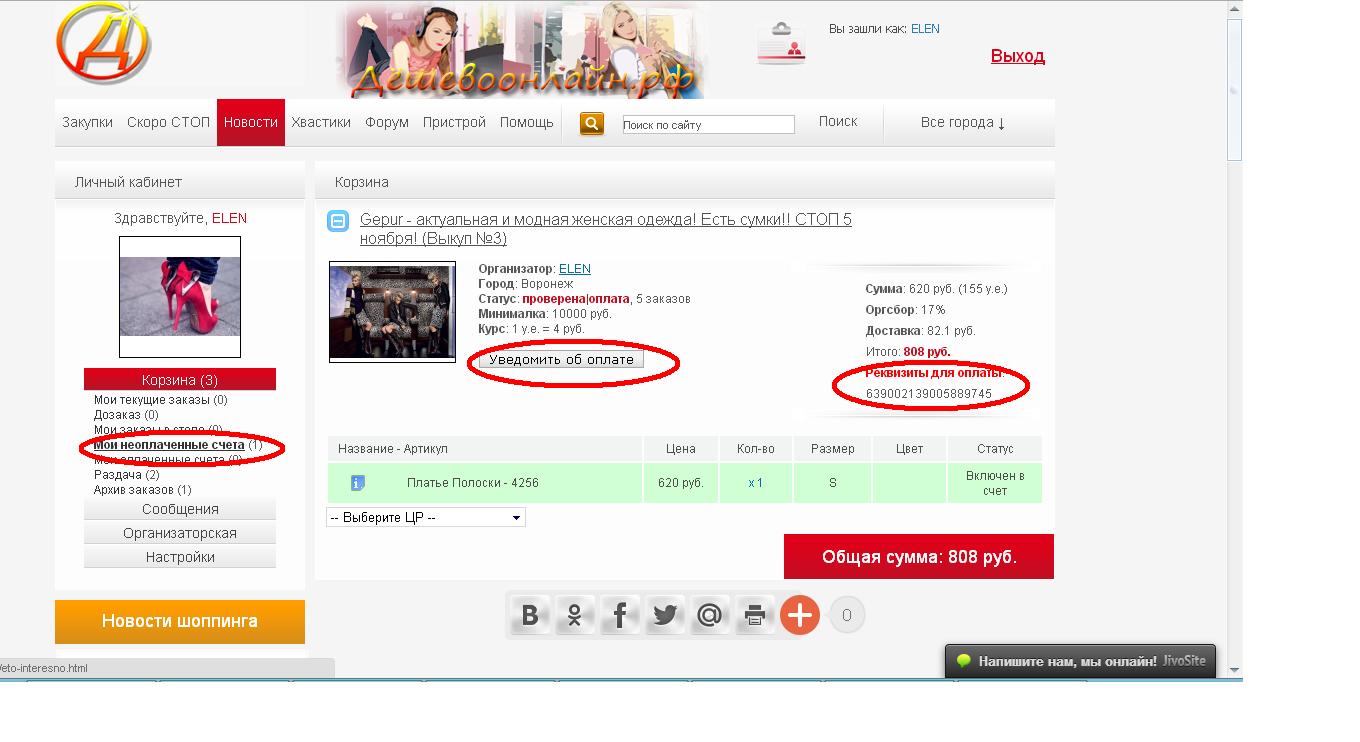Collapse the Gepur purchase with minus icon
The width and height of the screenshot is (1360, 742).
click(338, 220)
